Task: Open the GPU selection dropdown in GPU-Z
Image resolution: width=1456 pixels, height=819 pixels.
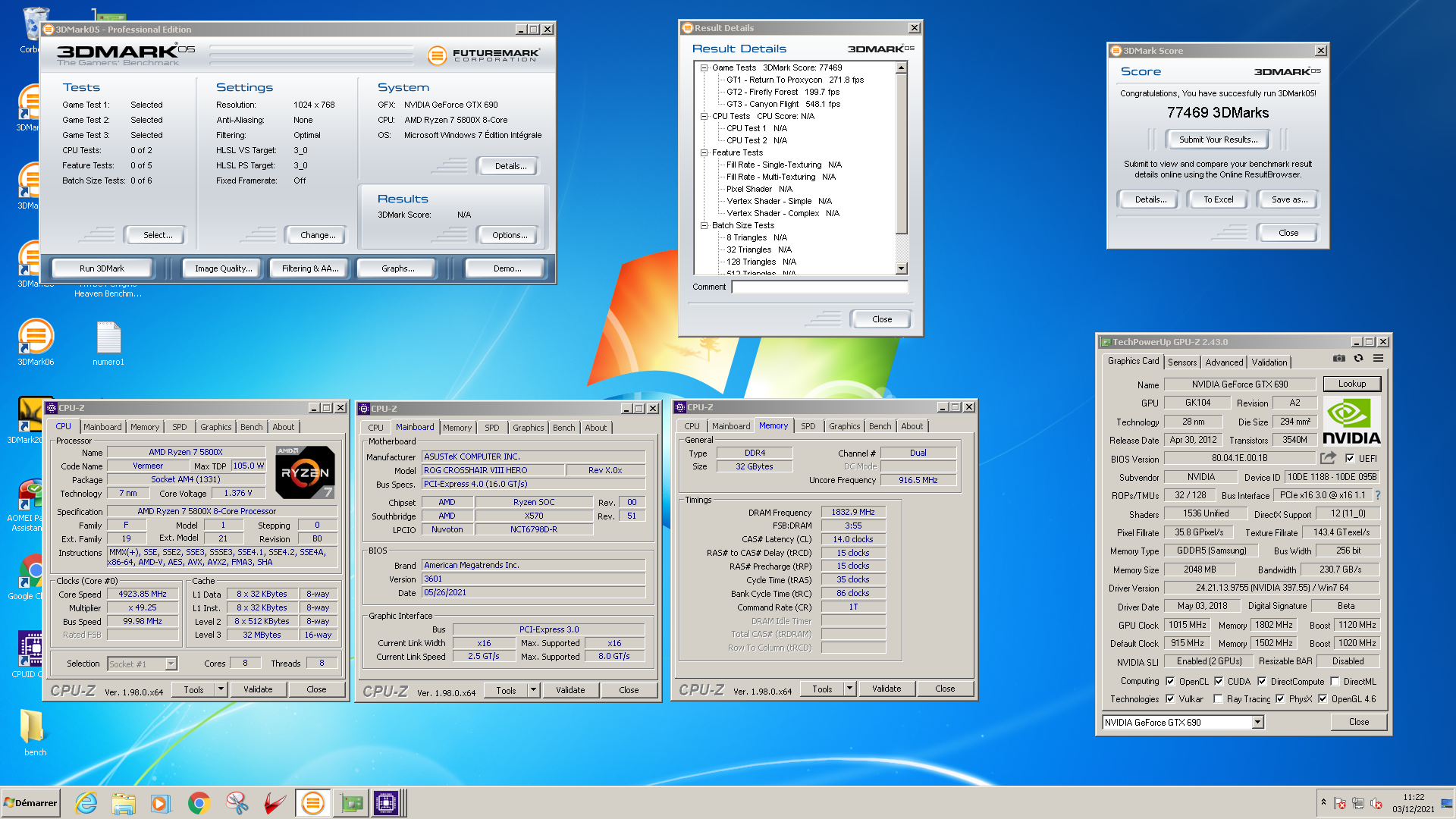Action: point(1257,722)
